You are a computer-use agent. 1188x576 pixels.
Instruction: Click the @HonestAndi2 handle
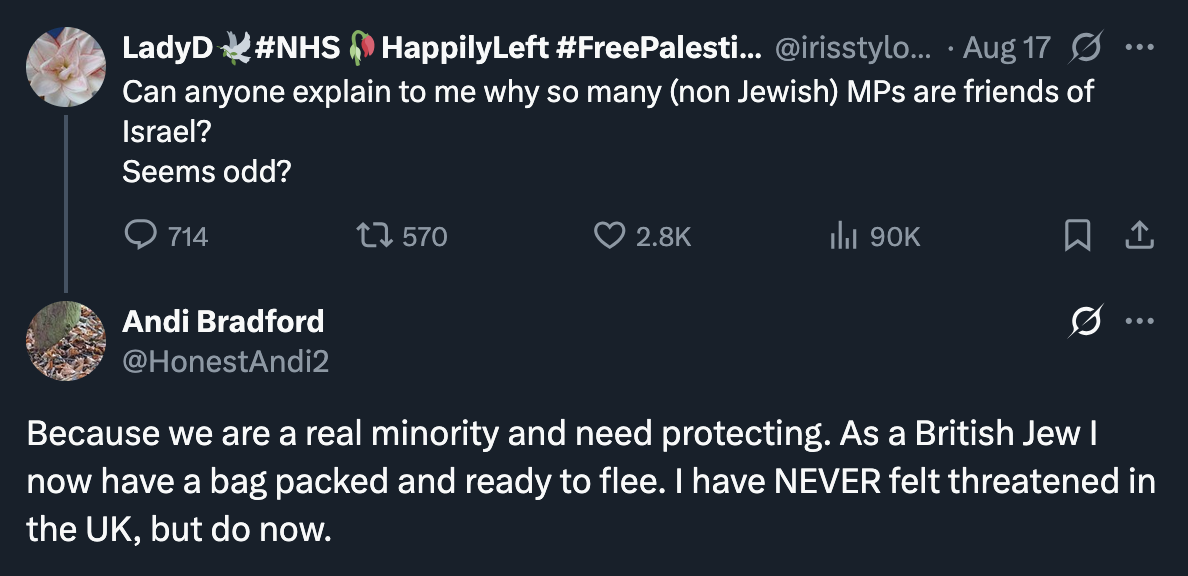(x=225, y=361)
